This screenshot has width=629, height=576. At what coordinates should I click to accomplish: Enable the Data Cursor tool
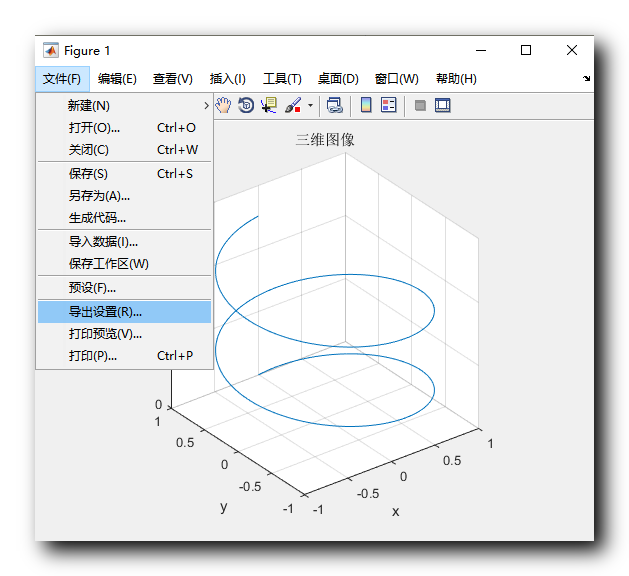pos(269,105)
